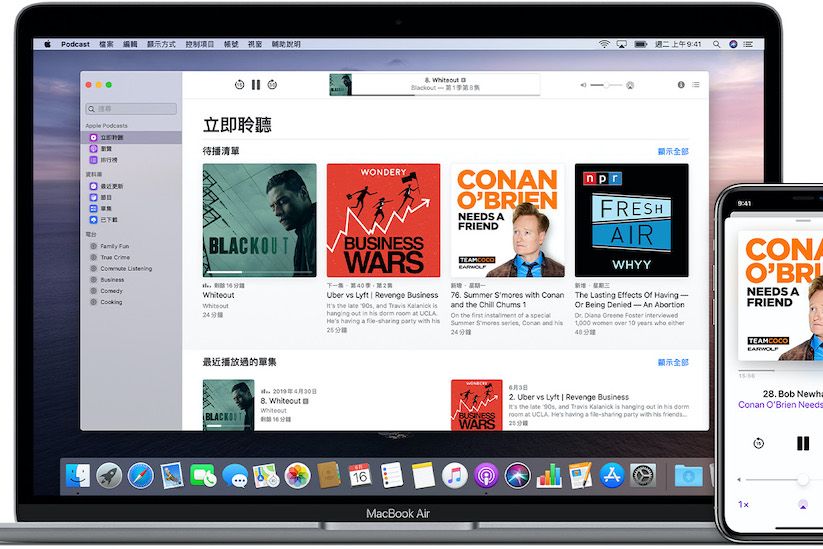Open Messages from the Dock

(x=235, y=476)
